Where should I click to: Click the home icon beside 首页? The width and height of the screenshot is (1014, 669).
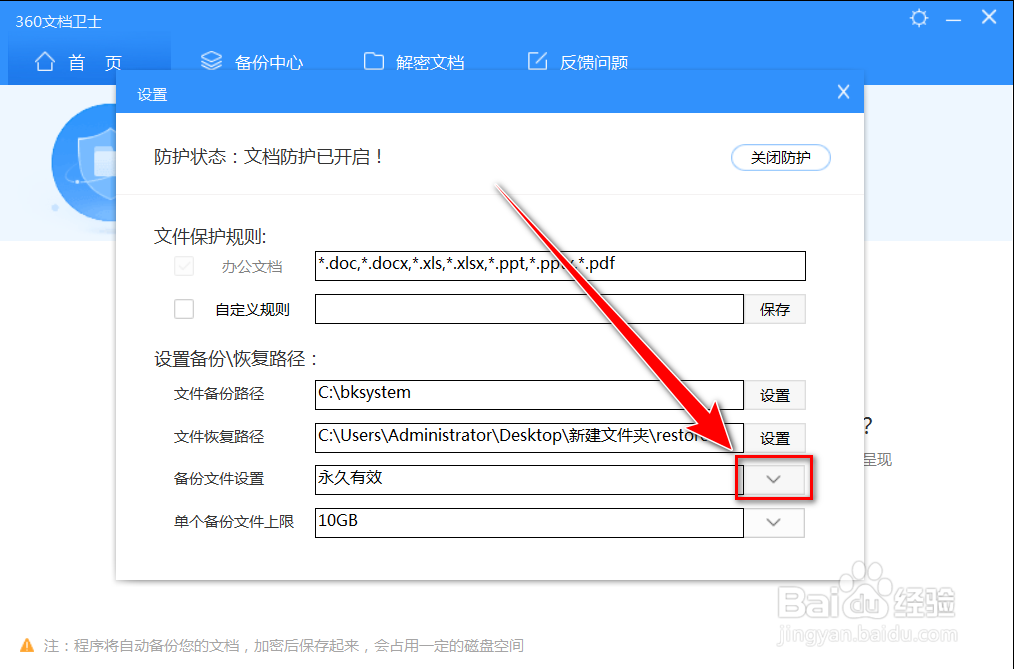coord(45,61)
